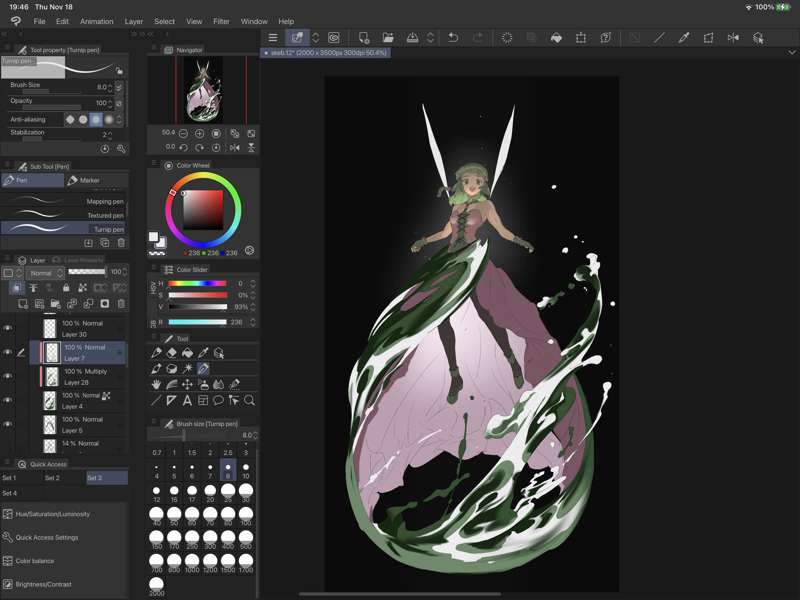Toggle the Lock Layer icon in the Layer palette
The image size is (800, 600).
tap(66, 288)
